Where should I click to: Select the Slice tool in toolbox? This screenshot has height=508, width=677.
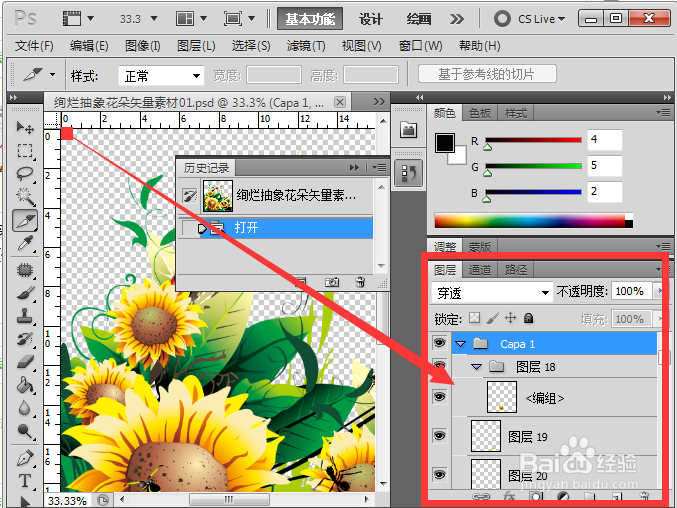coord(25,221)
